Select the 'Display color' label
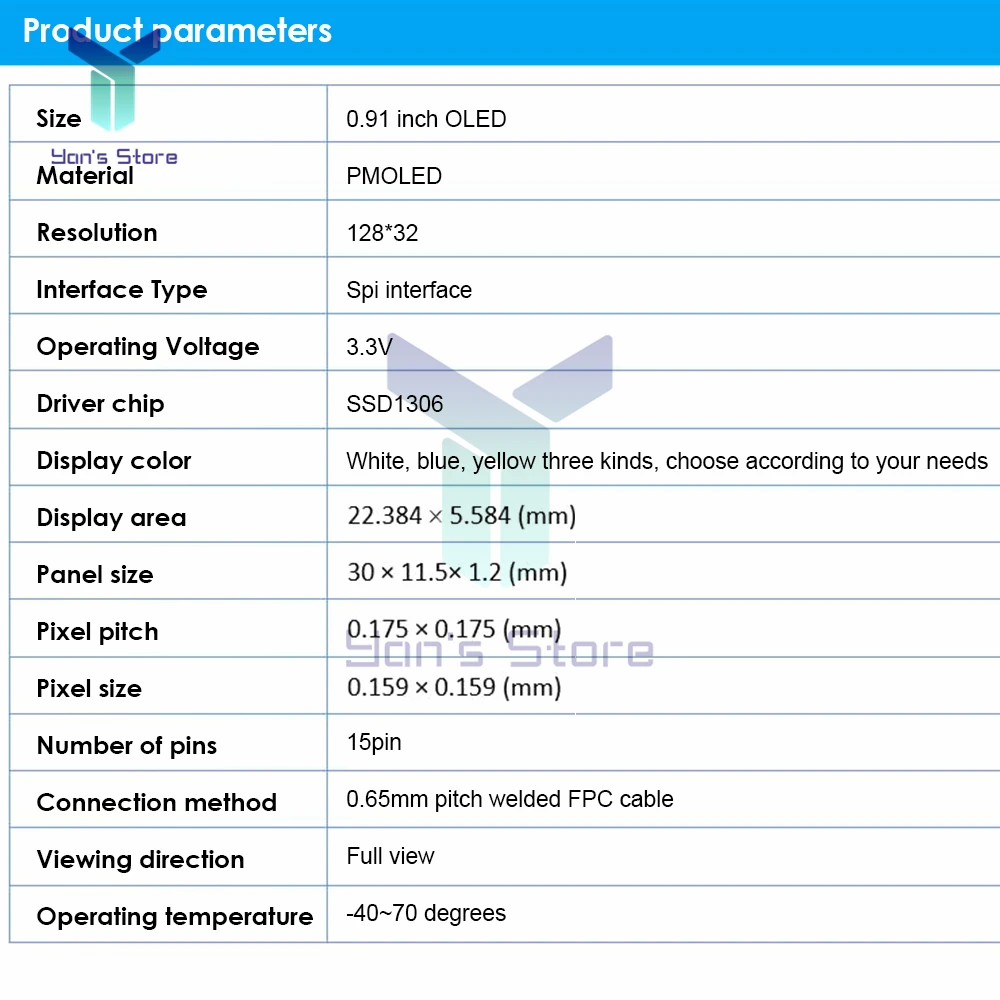Image resolution: width=1000 pixels, height=1000 pixels. point(114,461)
